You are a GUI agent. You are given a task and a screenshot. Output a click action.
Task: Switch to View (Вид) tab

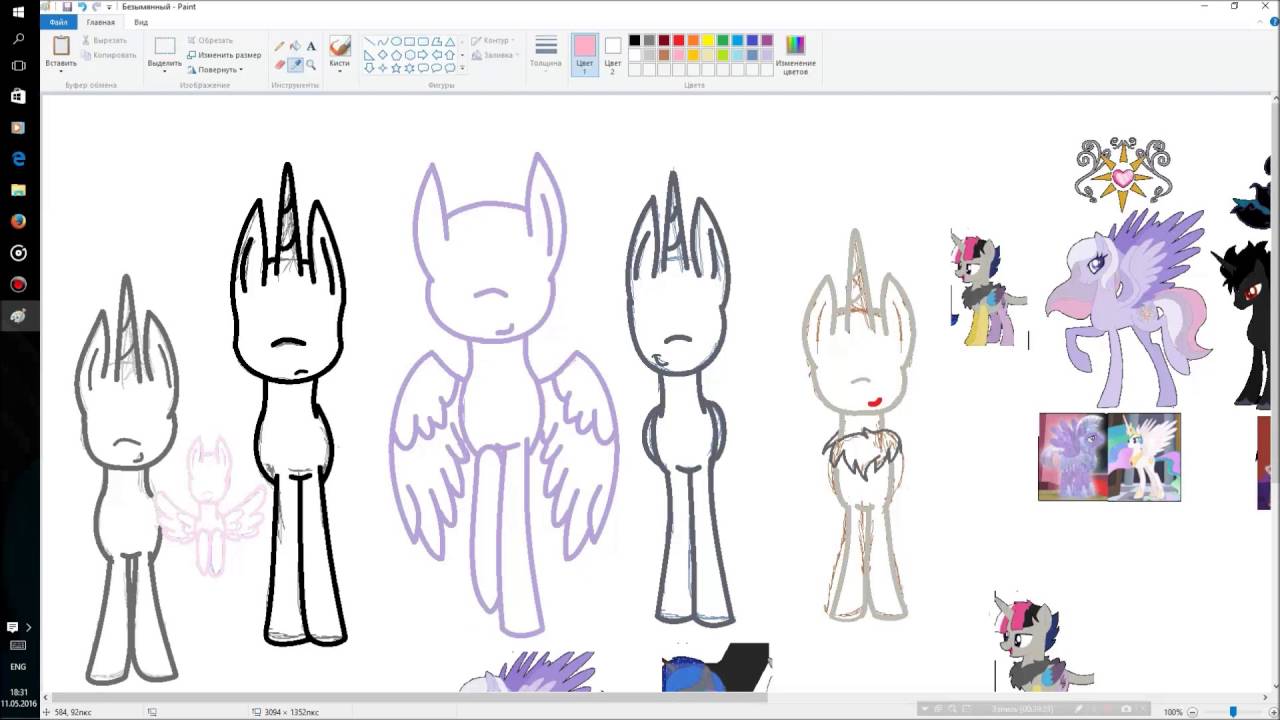pyautogui.click(x=141, y=22)
